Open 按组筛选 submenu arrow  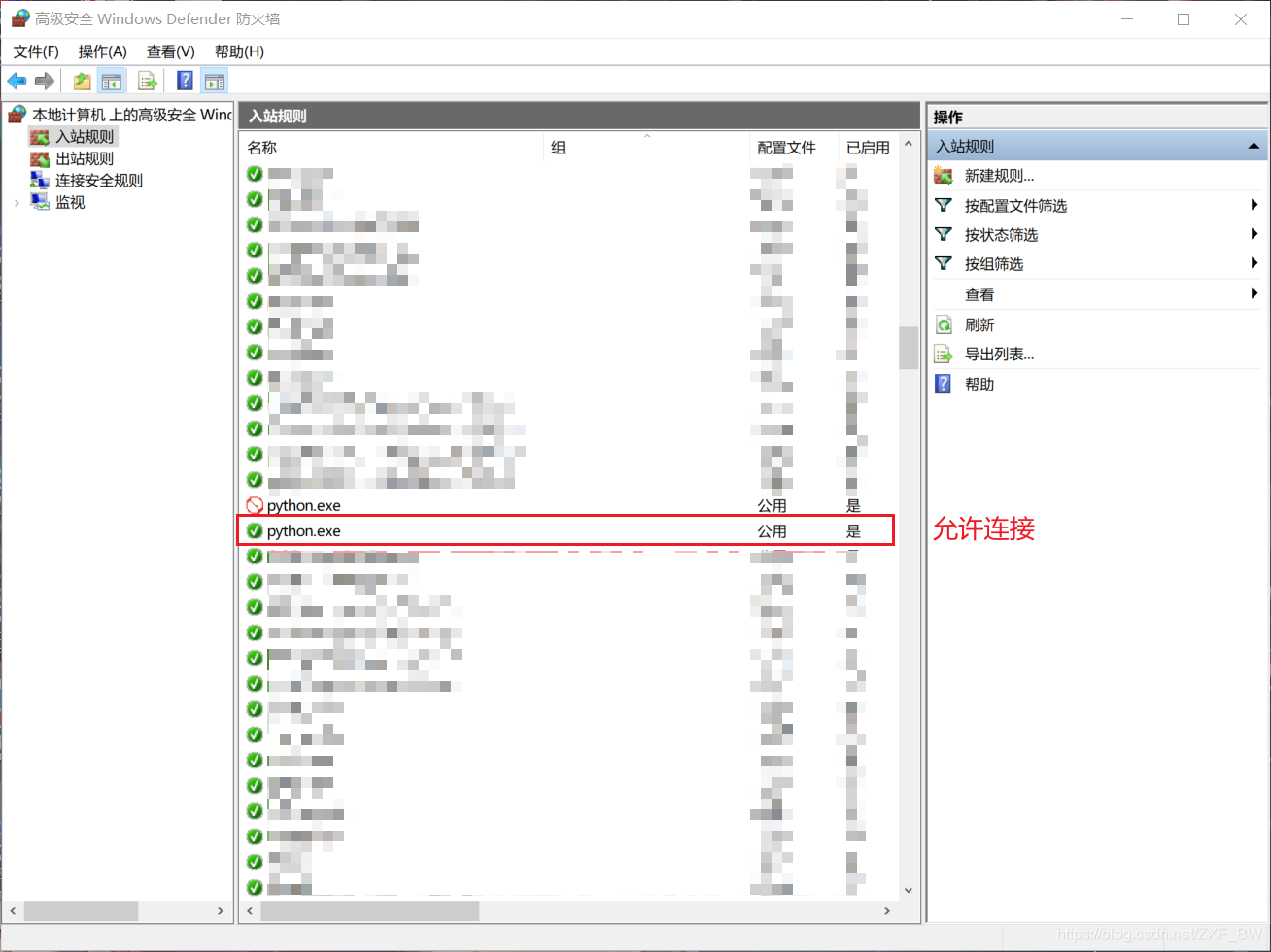coord(1254,263)
